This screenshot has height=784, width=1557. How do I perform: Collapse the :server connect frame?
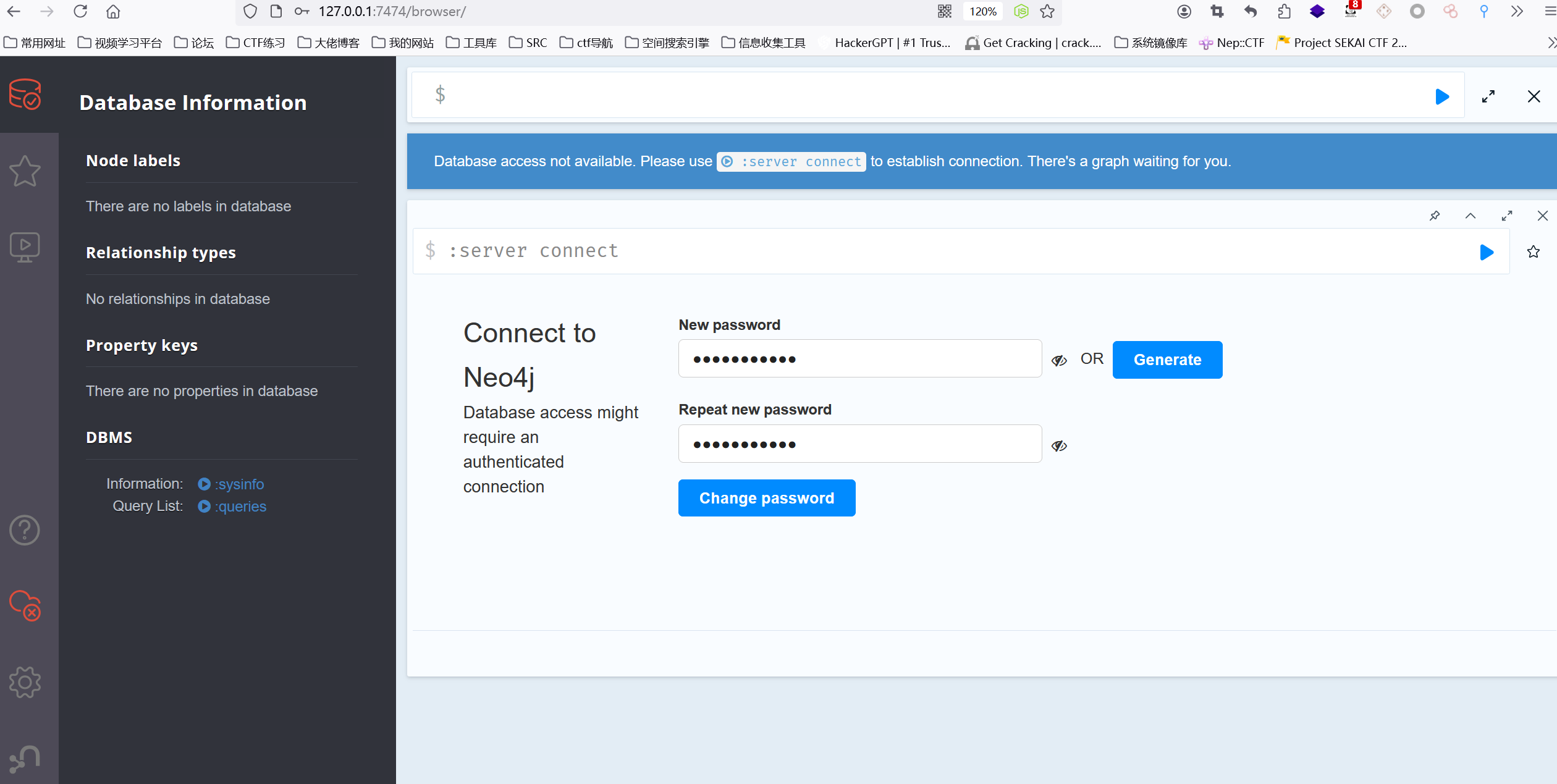(x=1470, y=216)
